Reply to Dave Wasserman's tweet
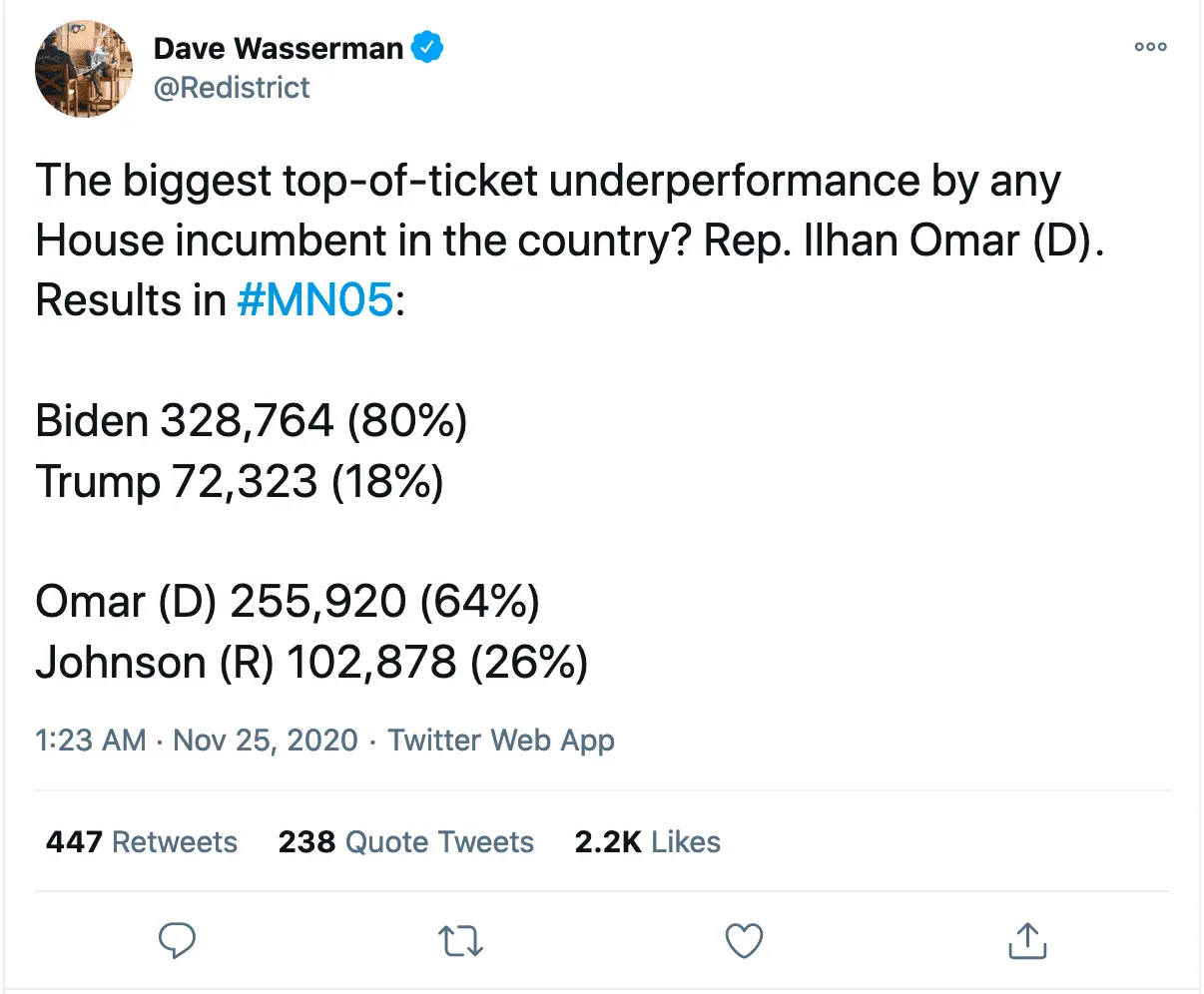The height and width of the screenshot is (994, 1204). pos(178,940)
